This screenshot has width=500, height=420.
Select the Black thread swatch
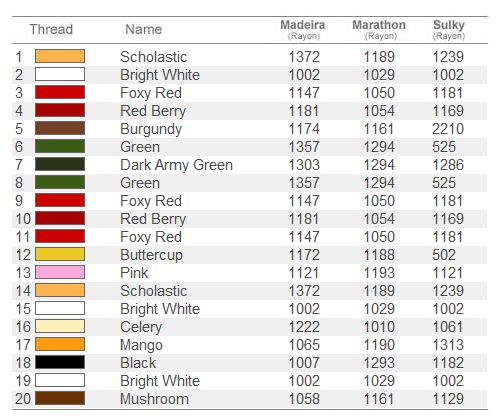coord(60,362)
